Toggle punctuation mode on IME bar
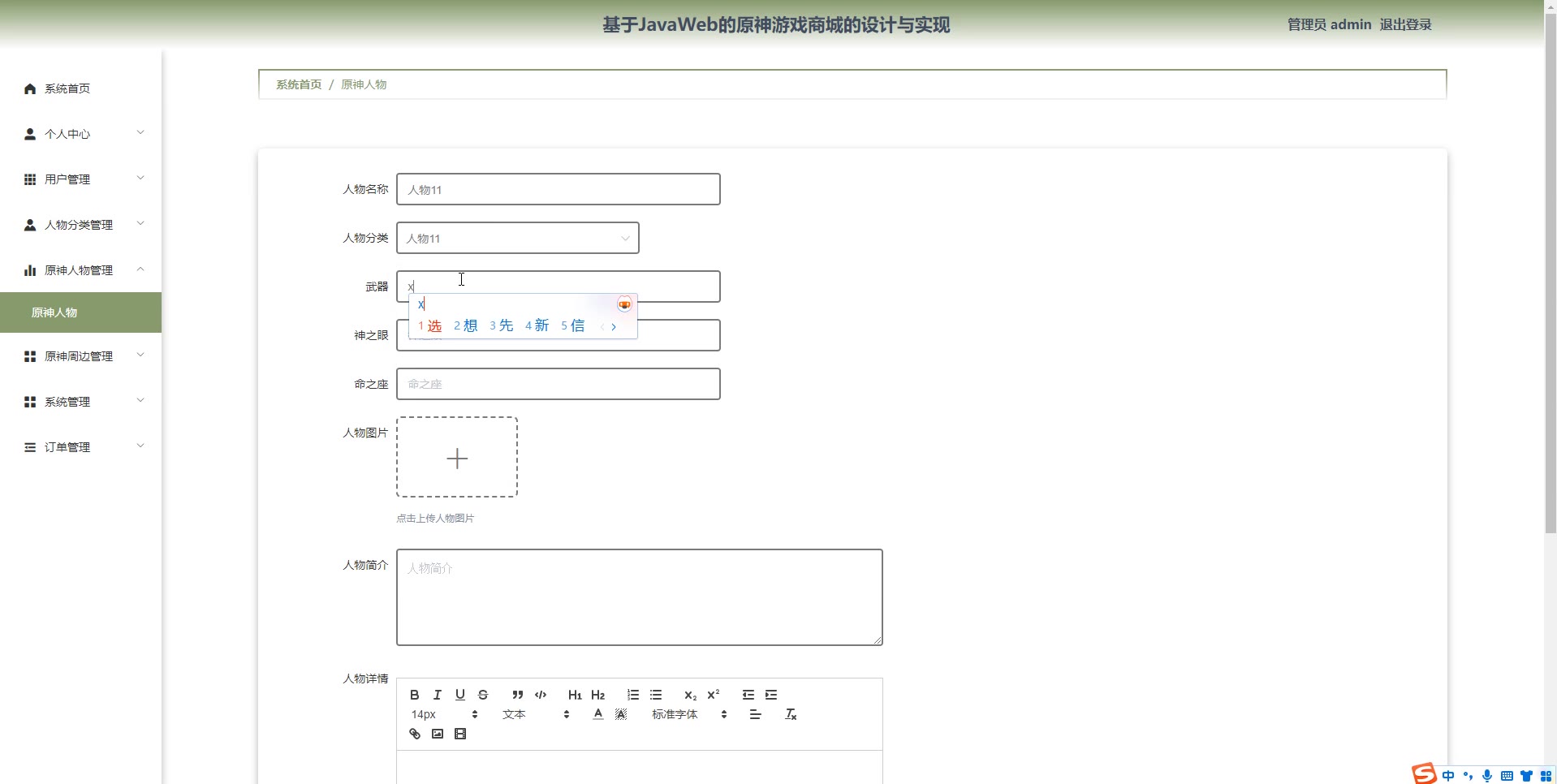1557x784 pixels. tap(1468, 776)
